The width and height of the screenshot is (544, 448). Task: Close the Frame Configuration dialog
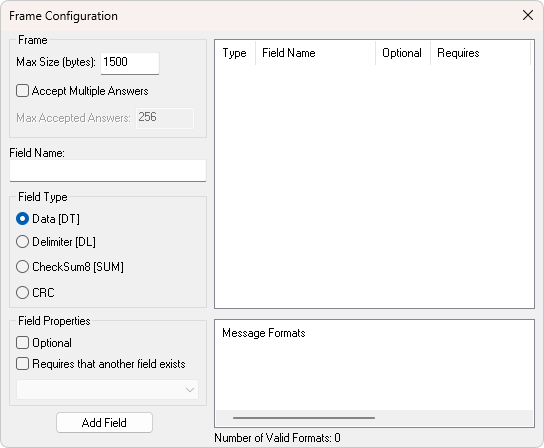pyautogui.click(x=528, y=15)
